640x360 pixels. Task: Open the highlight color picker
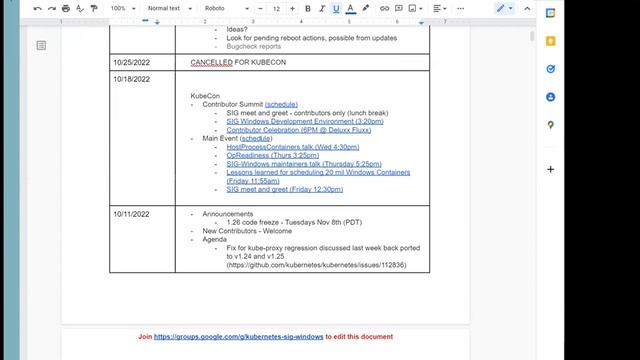tap(365, 9)
